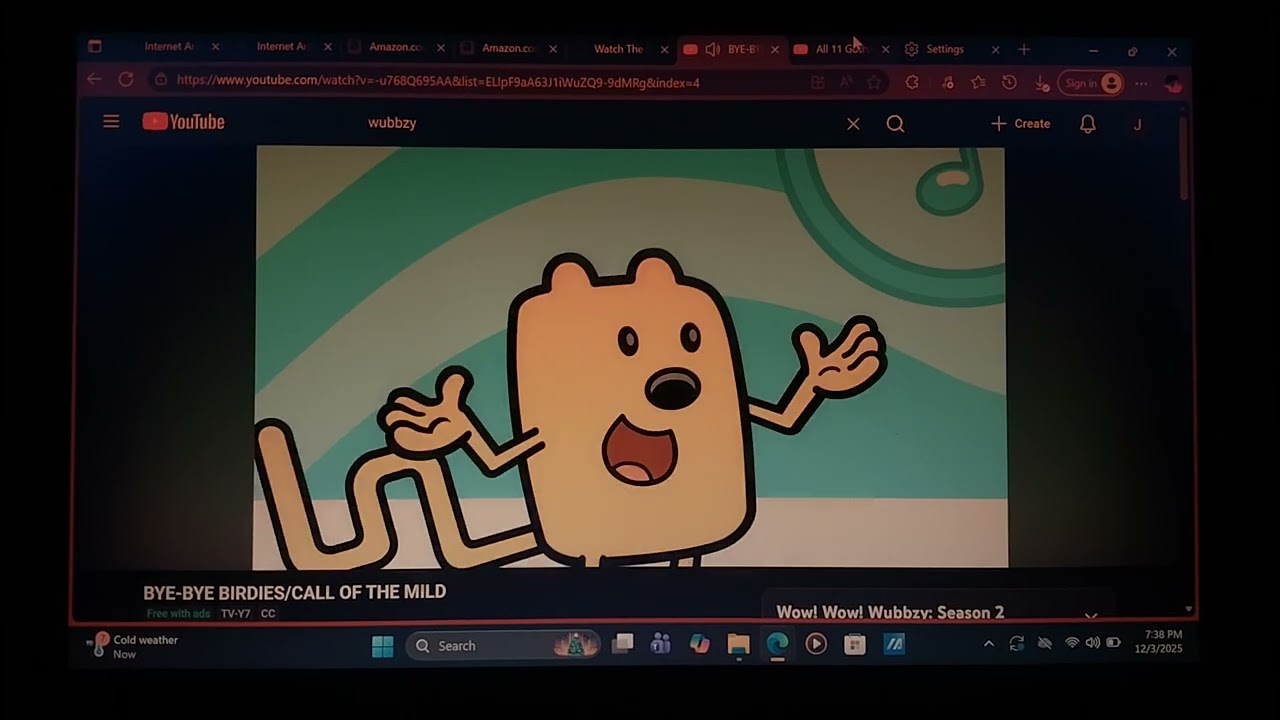
Task: Refresh the current page
Action: [x=126, y=79]
